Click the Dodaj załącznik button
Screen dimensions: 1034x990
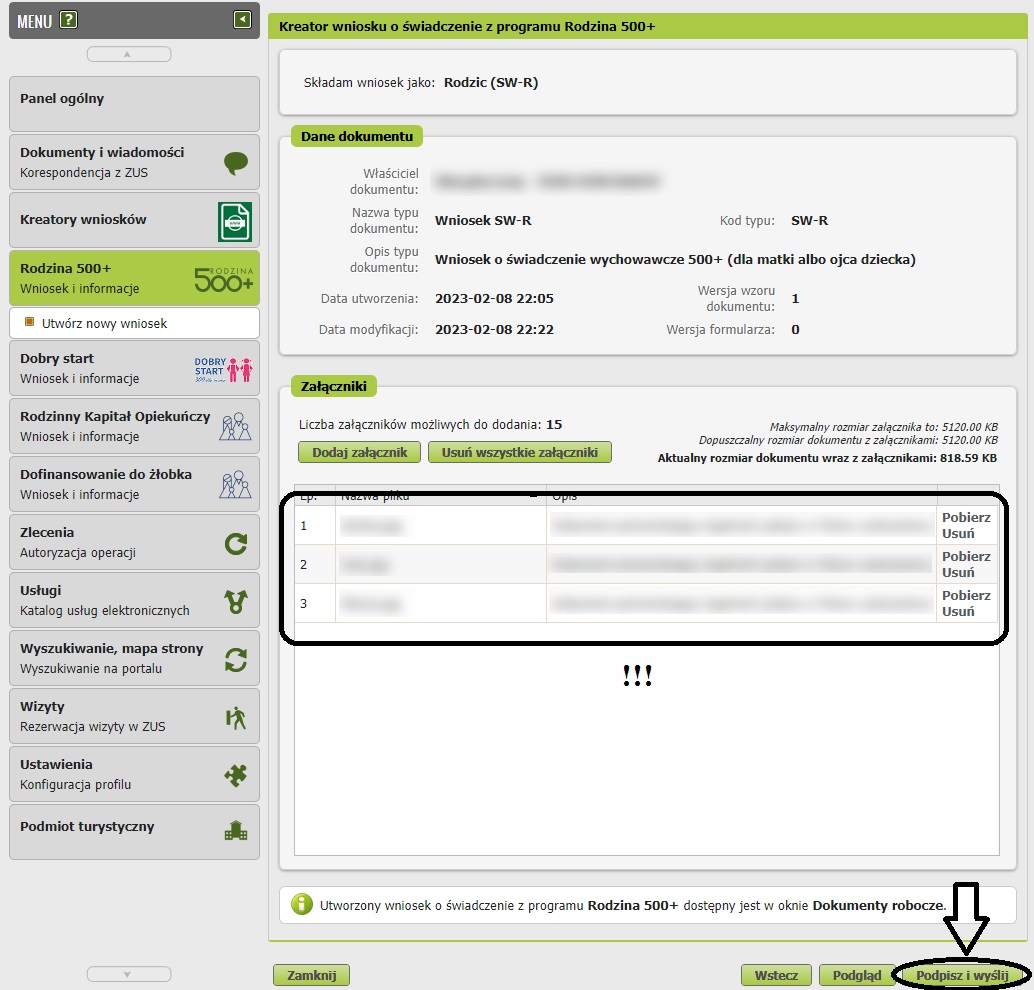point(359,453)
